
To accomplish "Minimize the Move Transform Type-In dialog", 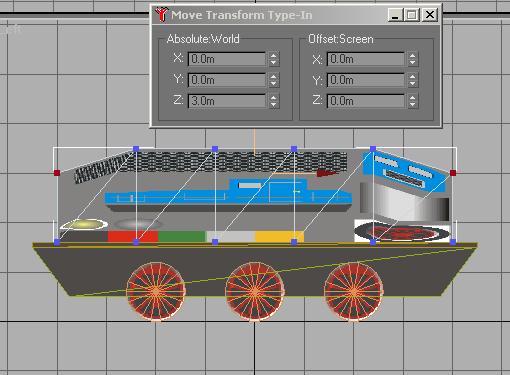I will point(396,15).
